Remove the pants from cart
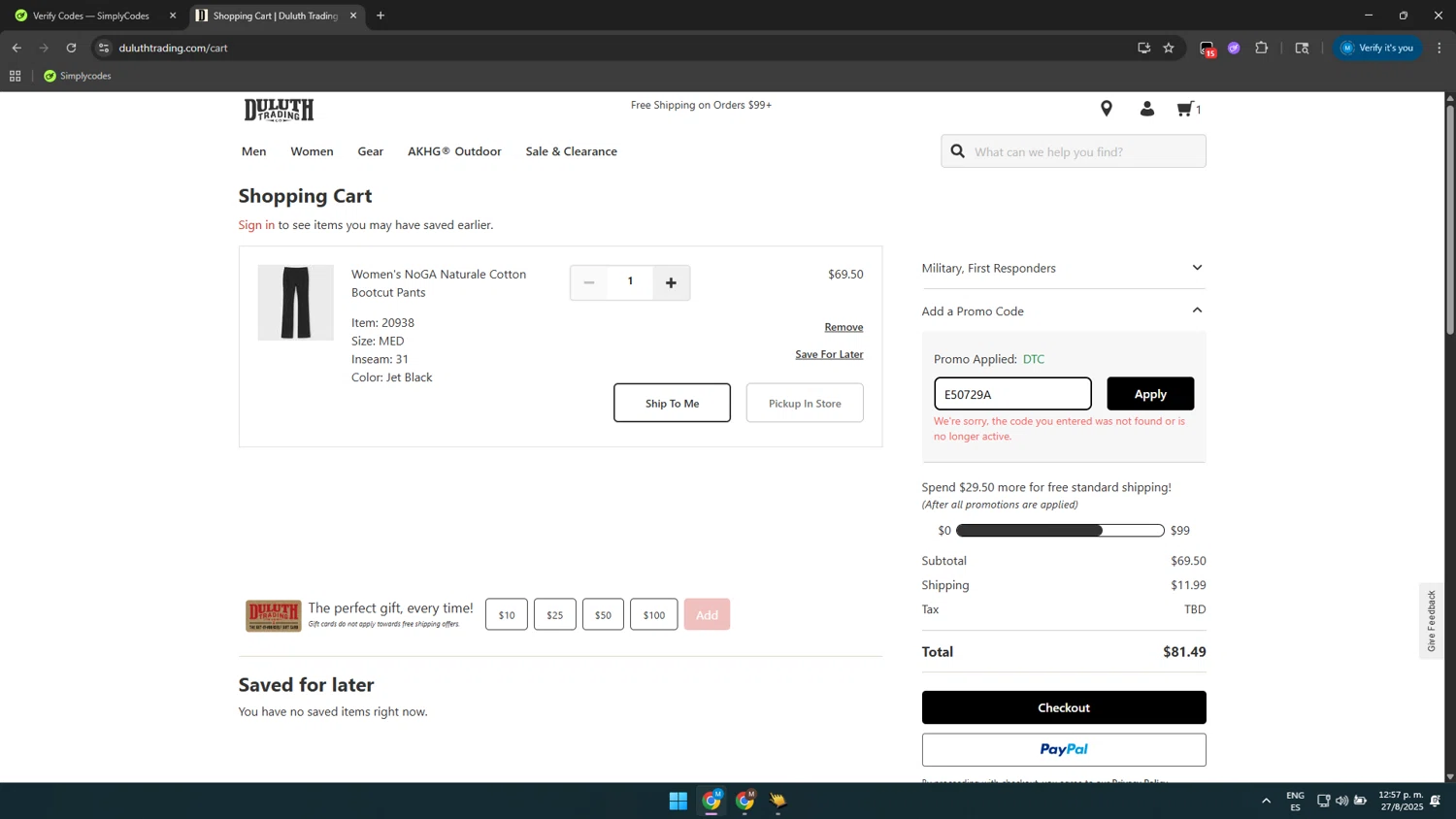 tap(844, 327)
